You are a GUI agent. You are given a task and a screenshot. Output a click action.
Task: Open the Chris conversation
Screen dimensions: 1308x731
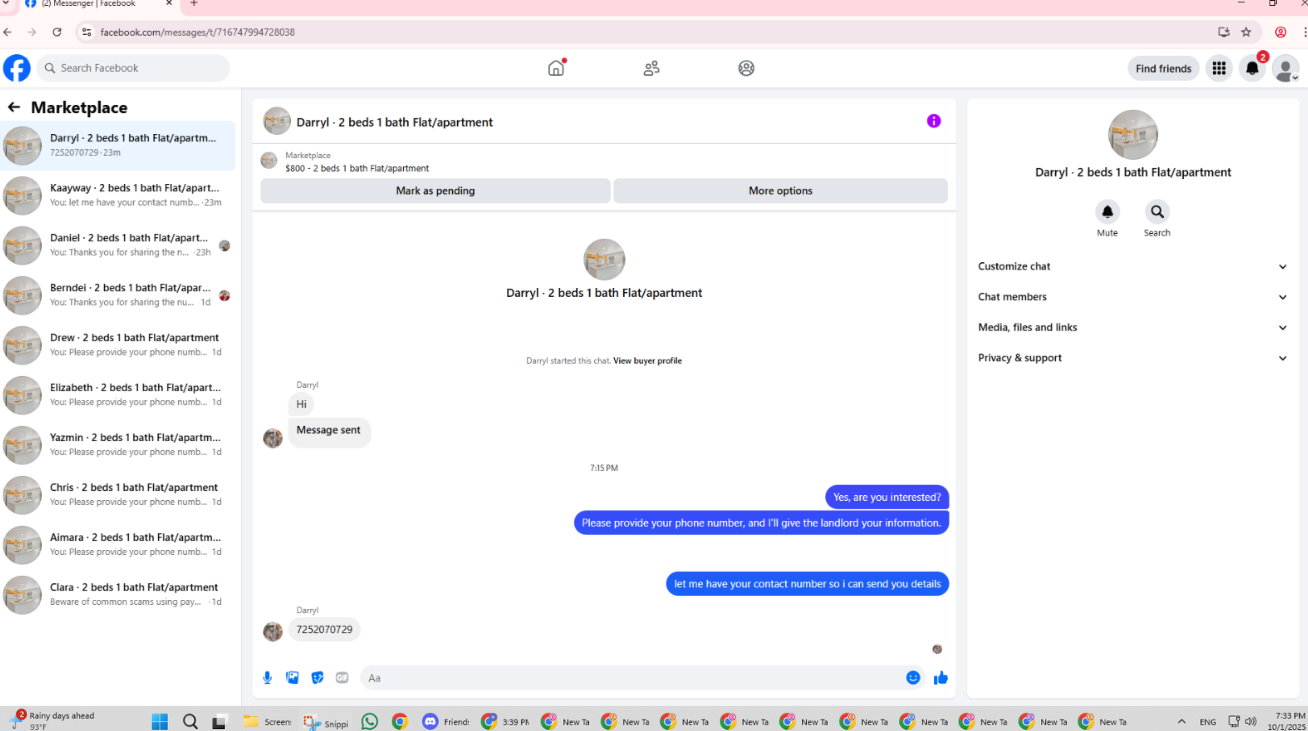pyautogui.click(x=118, y=495)
